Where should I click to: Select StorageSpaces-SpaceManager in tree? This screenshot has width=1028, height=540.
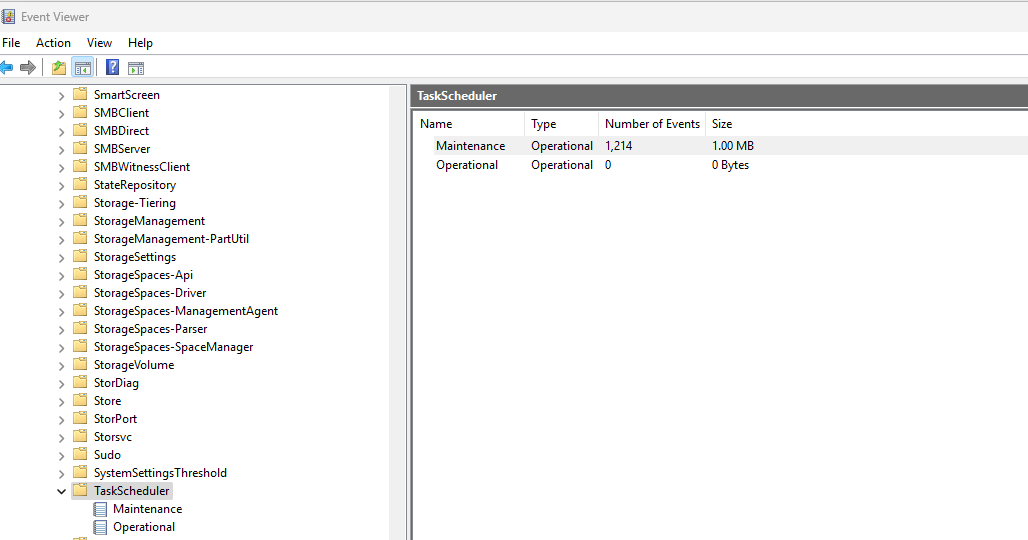pyautogui.click(x=173, y=347)
